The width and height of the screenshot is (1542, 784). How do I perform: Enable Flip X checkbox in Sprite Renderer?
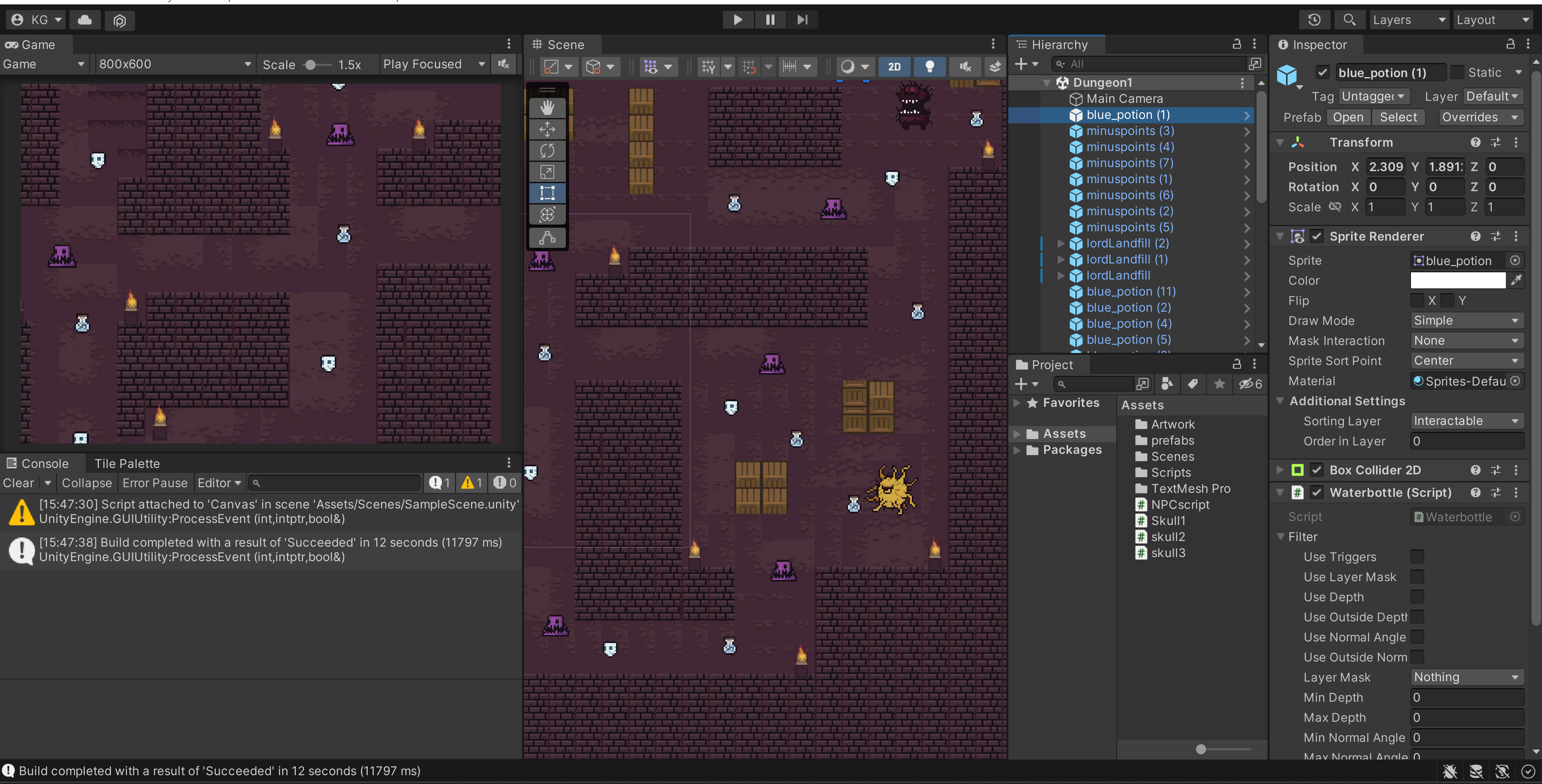click(1417, 300)
